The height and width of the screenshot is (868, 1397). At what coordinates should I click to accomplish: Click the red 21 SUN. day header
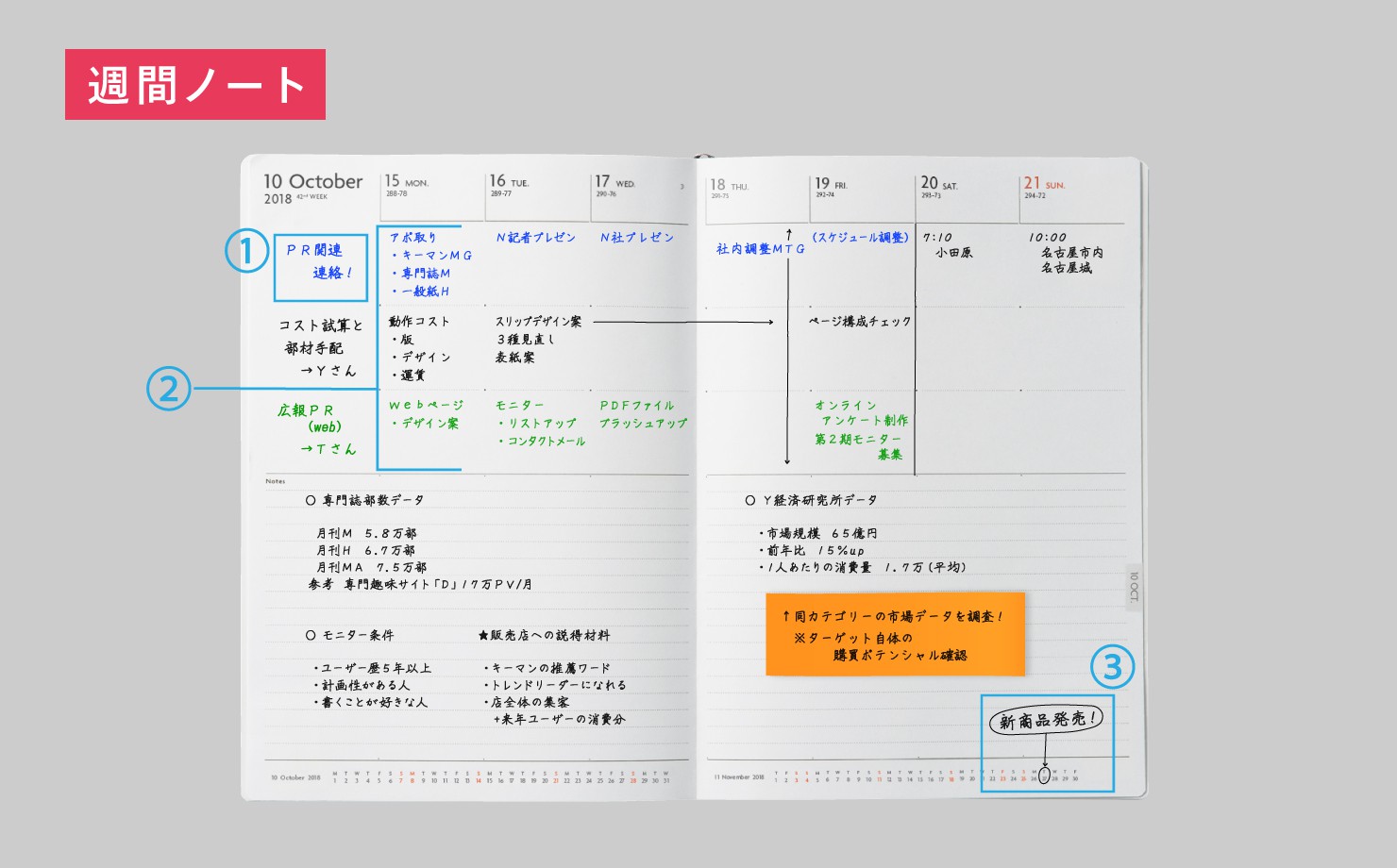[x=1044, y=187]
